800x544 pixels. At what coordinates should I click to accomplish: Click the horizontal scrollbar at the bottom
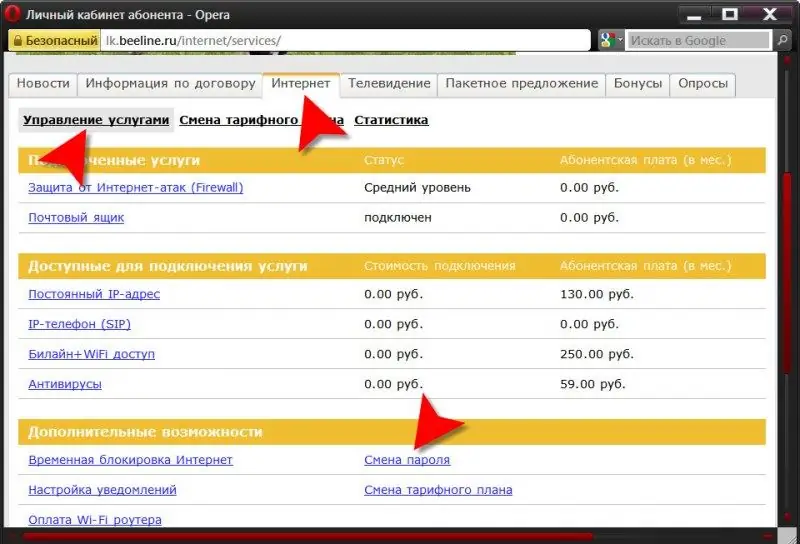(x=306, y=537)
